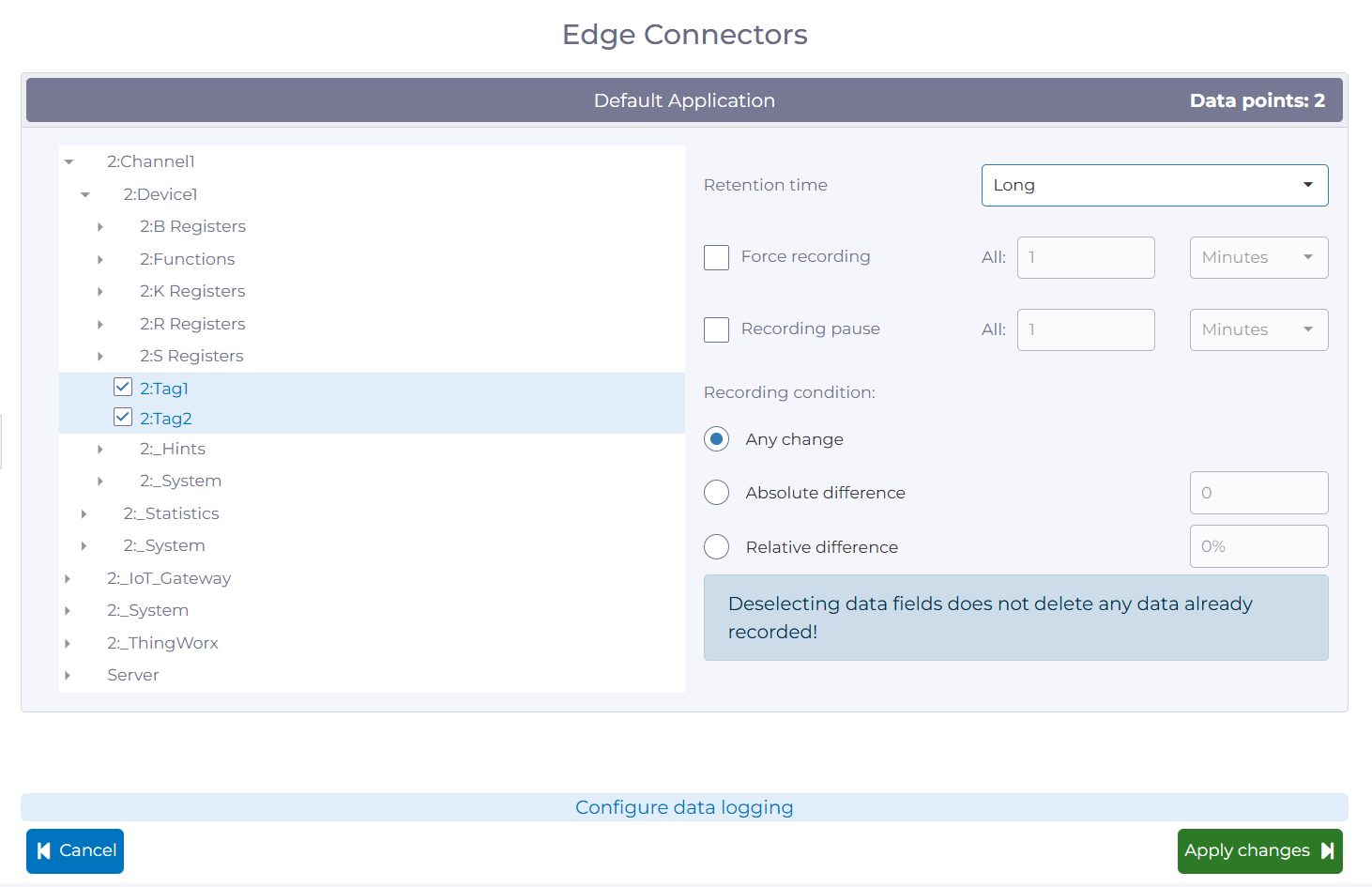Click the Relative difference percentage input field
The height and width of the screenshot is (887, 1372).
1258,545
